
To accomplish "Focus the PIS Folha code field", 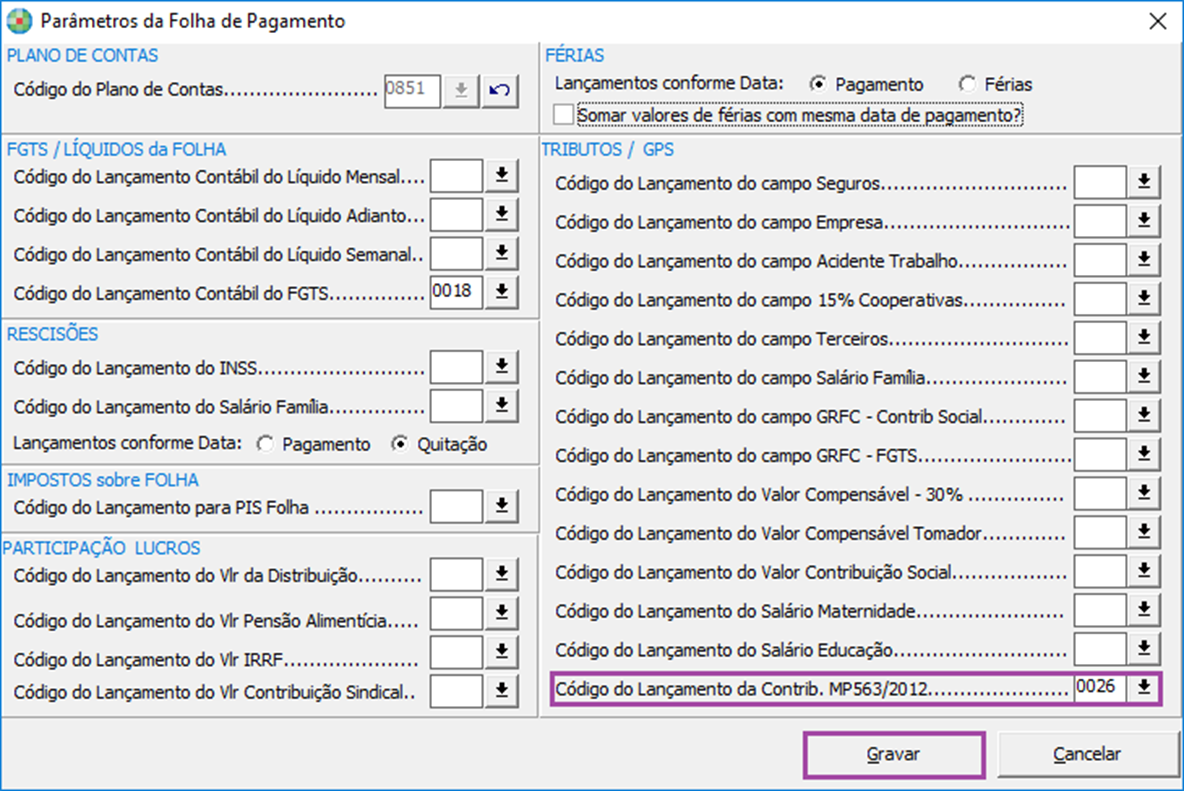I will point(456,506).
